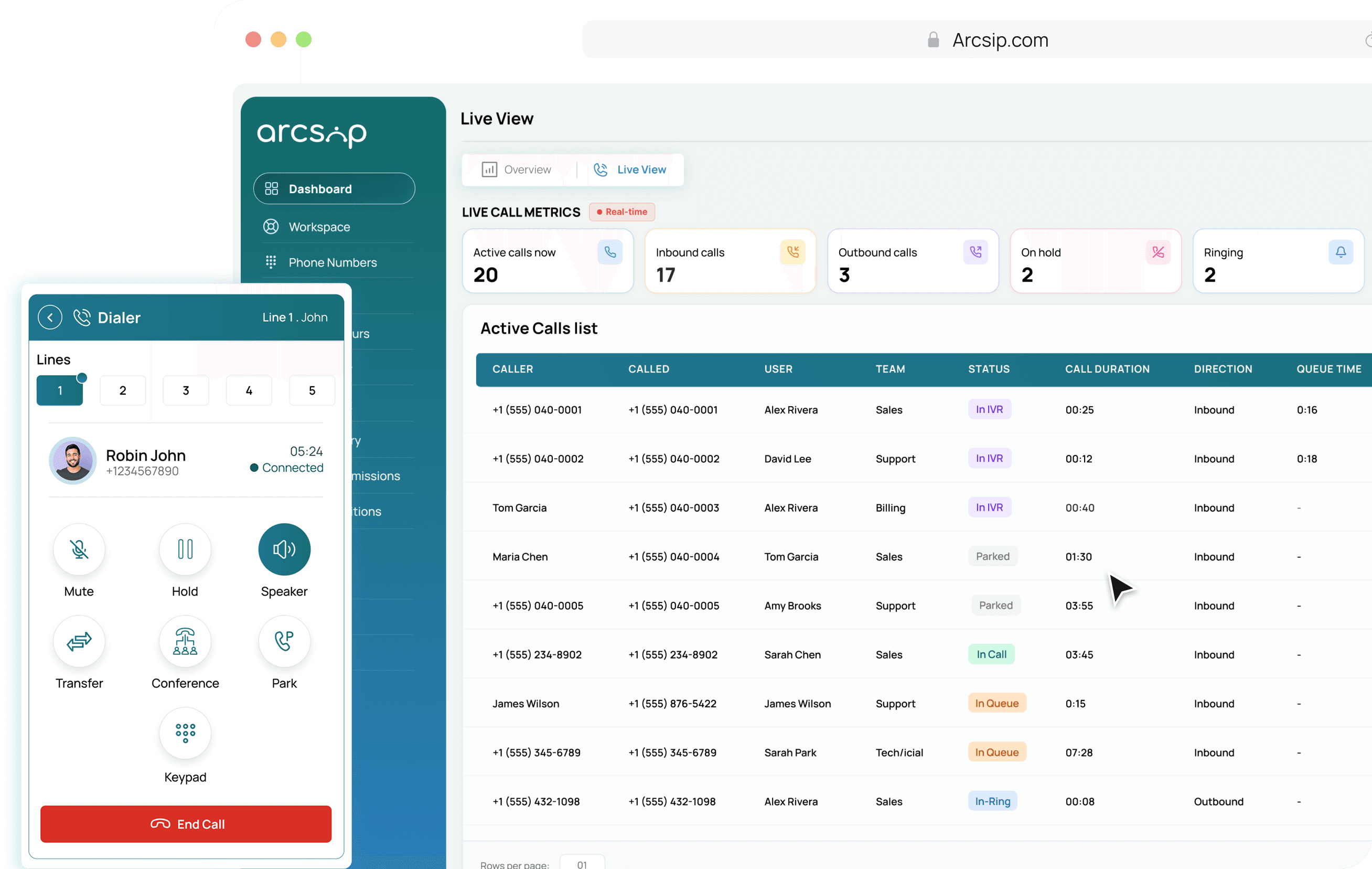1372x869 pixels.
Task: Click the Workspace lifebuoy icon
Action: 271,226
